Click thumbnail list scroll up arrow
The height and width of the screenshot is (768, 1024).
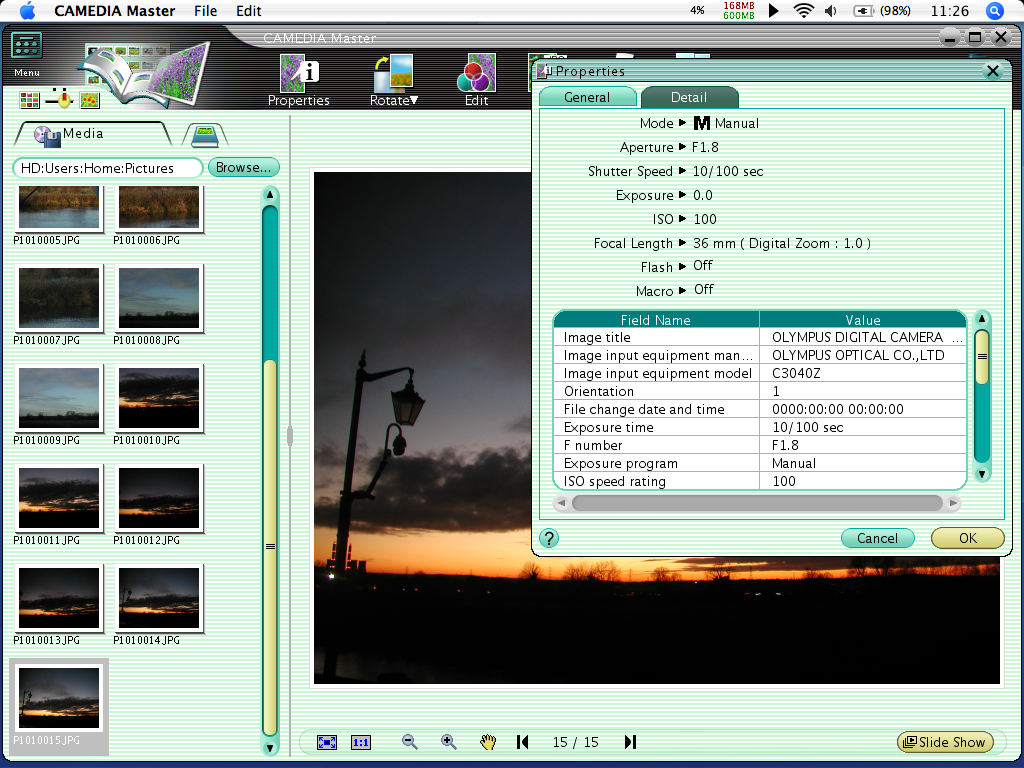[270, 195]
